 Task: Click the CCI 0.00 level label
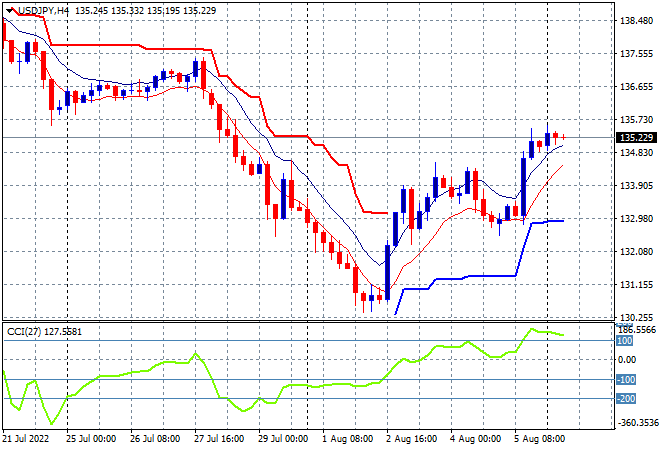[x=627, y=359]
